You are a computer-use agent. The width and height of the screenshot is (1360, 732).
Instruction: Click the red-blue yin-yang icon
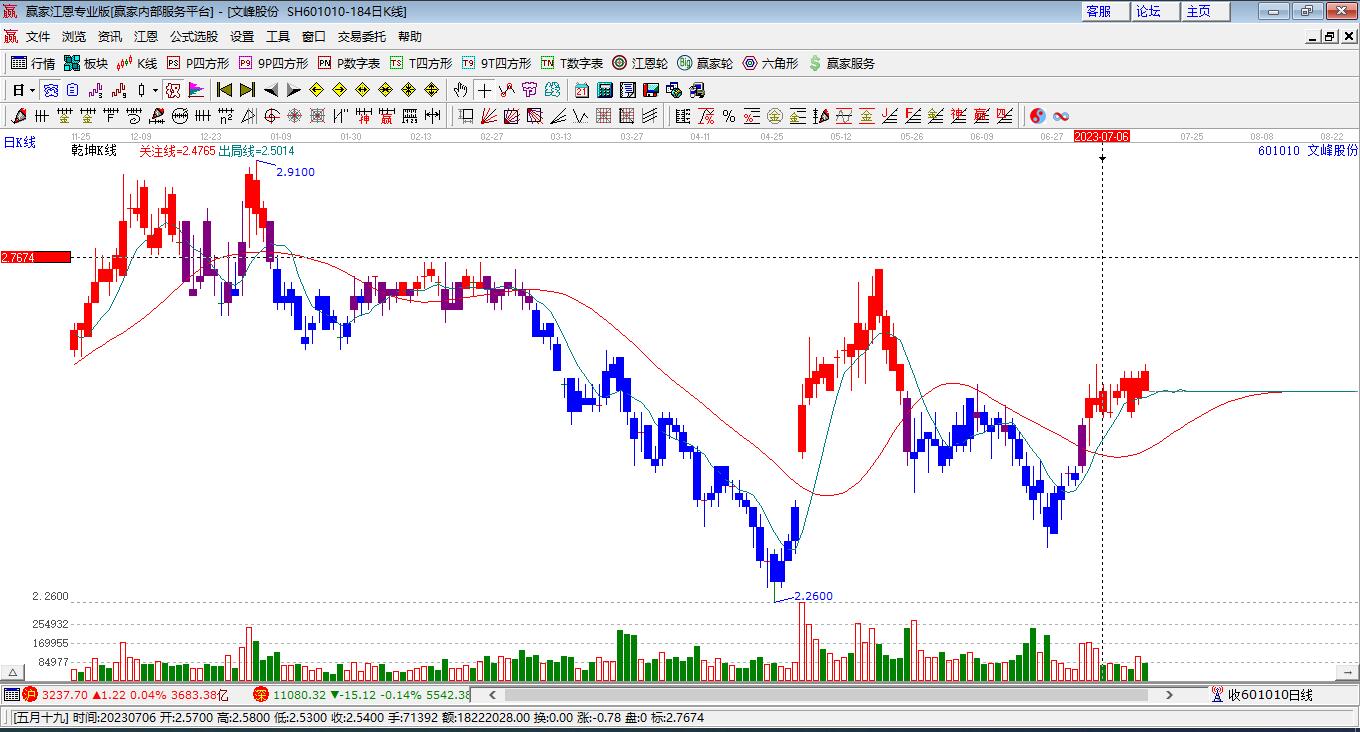[x=1037, y=116]
